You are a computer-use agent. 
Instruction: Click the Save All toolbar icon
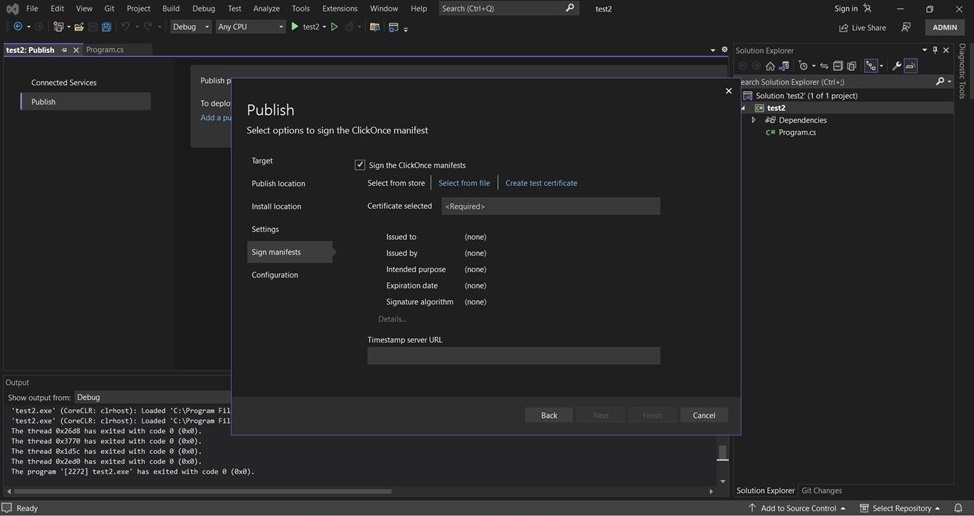point(106,27)
